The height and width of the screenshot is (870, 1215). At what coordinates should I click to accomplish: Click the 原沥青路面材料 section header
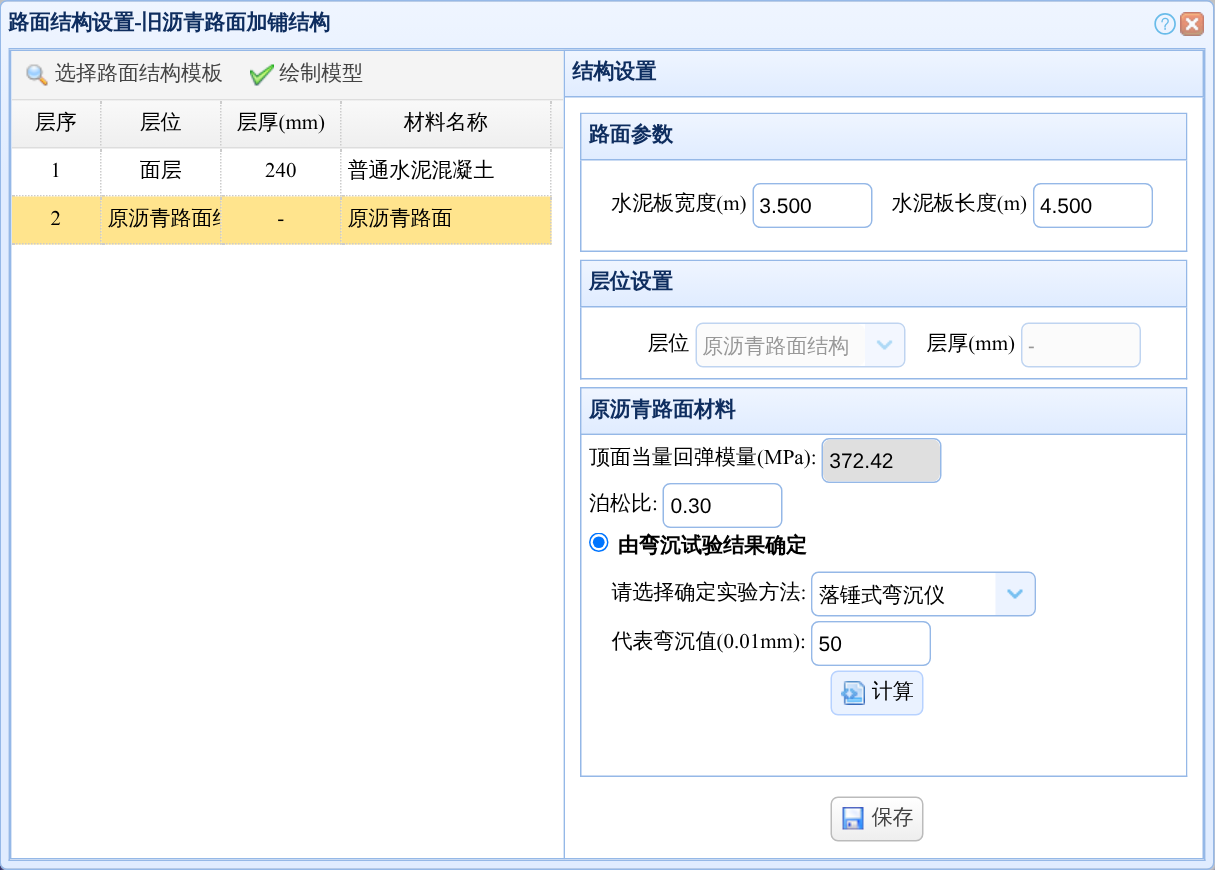(883, 410)
